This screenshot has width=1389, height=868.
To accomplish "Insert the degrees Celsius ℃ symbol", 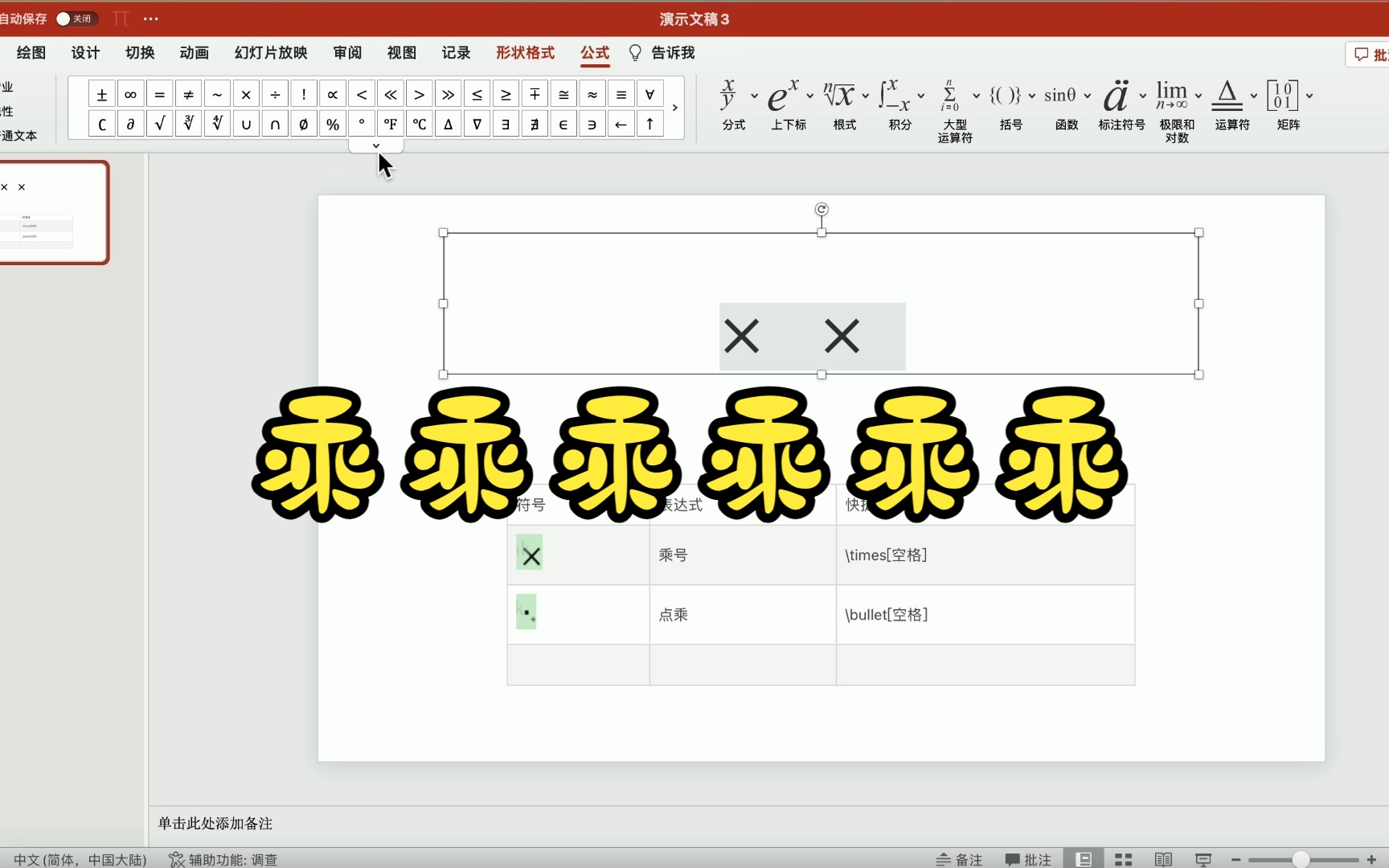I will click(420, 124).
